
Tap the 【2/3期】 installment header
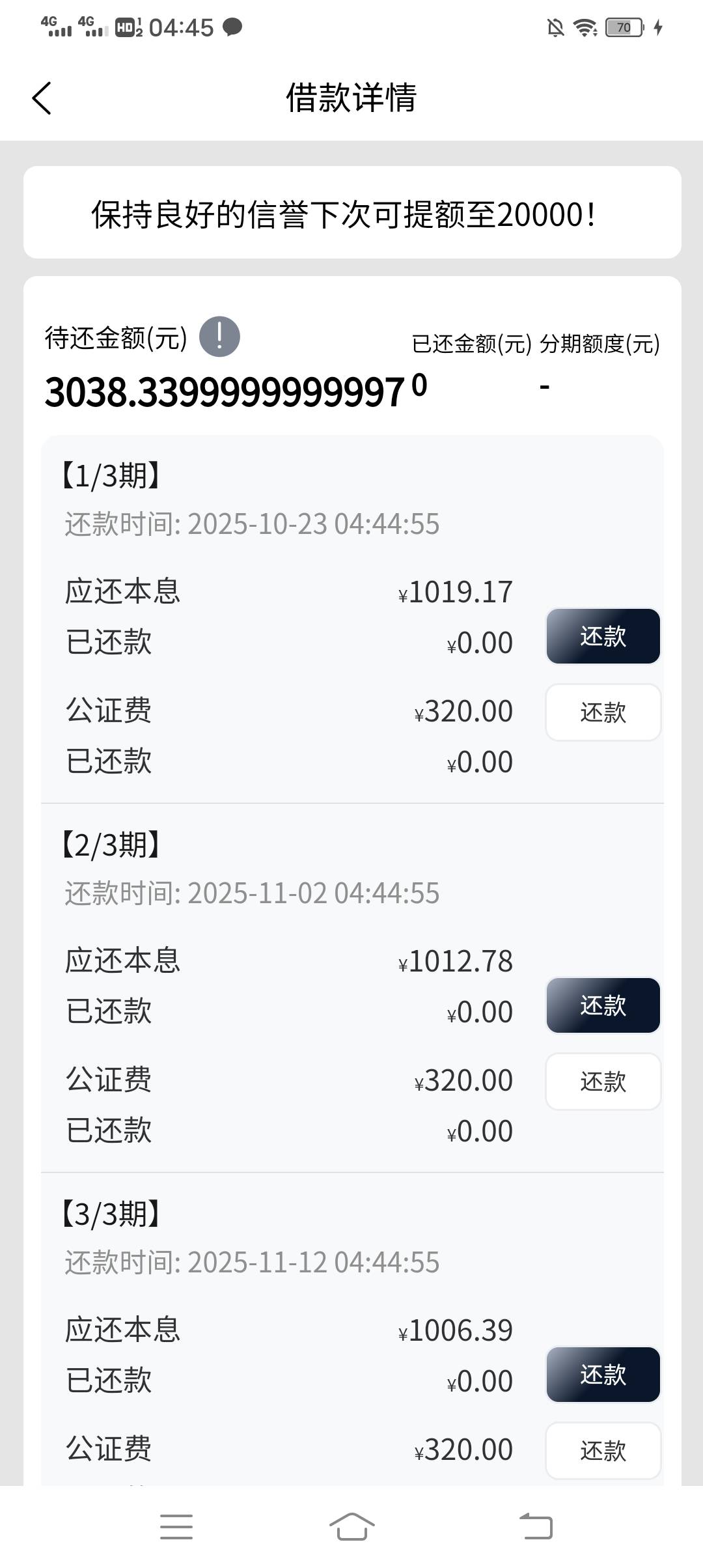[111, 845]
